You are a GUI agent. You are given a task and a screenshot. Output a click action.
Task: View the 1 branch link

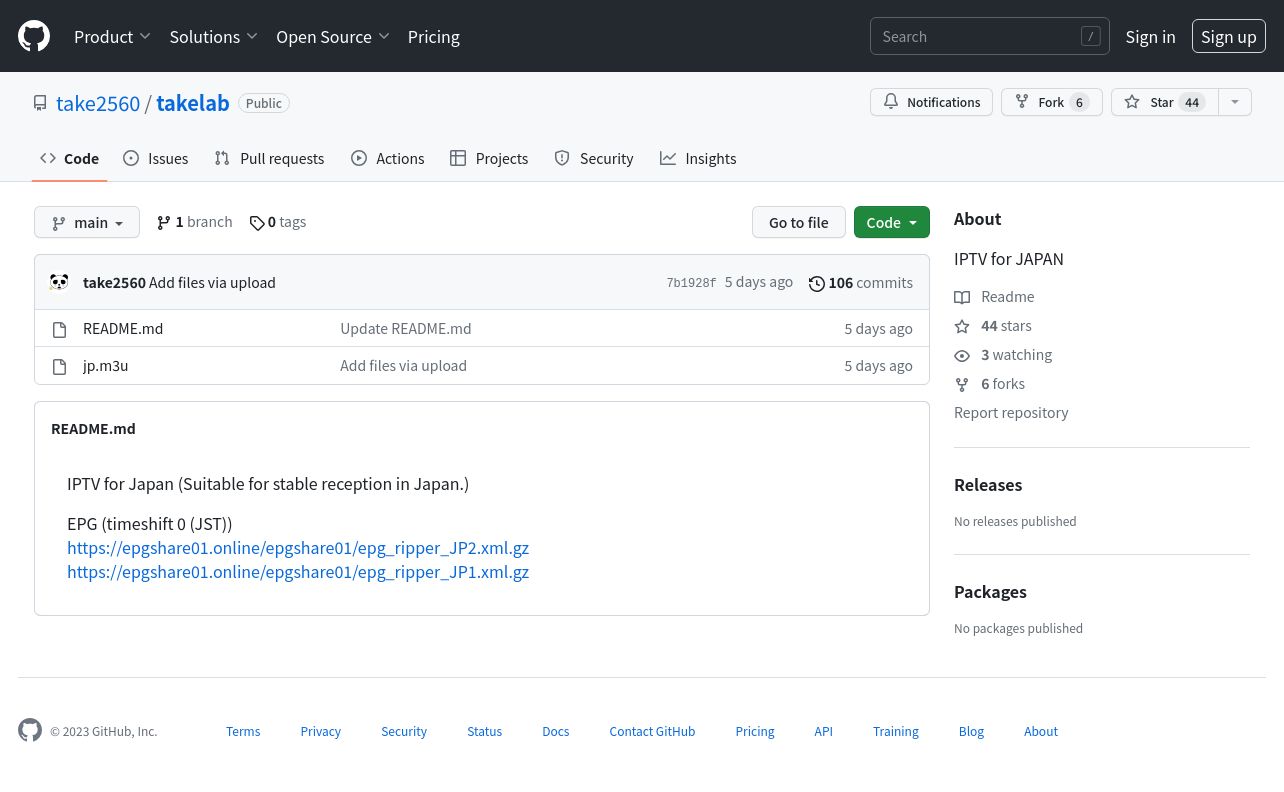(x=195, y=222)
